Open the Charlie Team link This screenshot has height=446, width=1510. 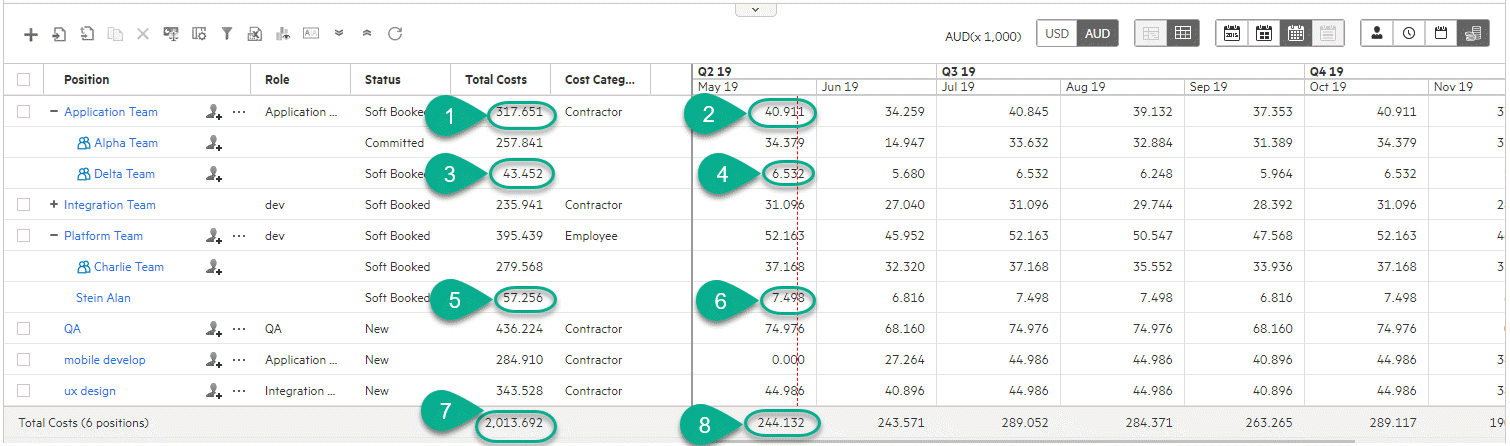128,267
